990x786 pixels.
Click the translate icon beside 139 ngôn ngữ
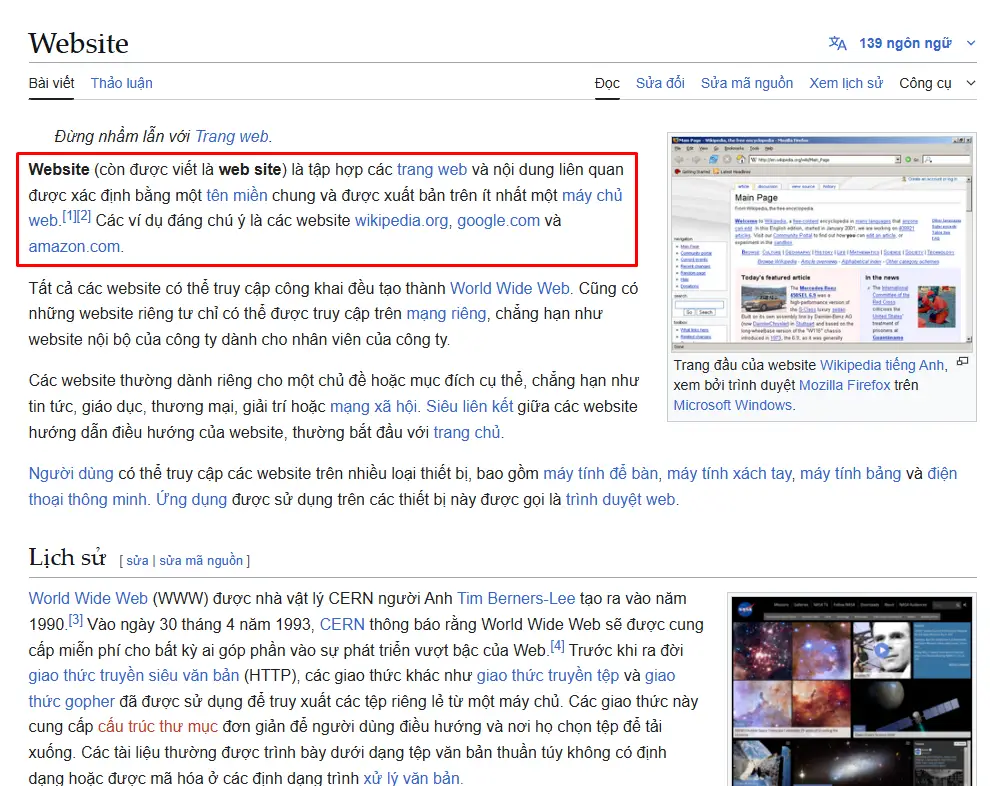click(837, 43)
